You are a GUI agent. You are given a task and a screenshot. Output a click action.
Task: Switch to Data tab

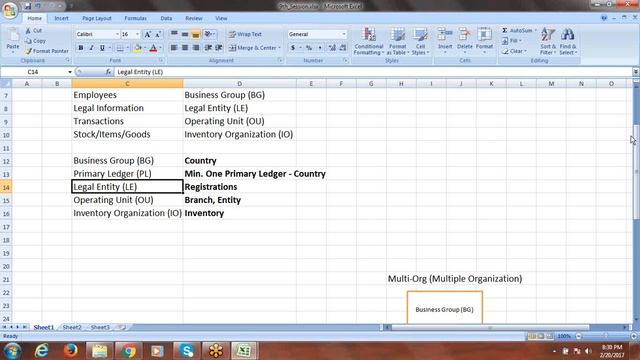tap(166, 18)
